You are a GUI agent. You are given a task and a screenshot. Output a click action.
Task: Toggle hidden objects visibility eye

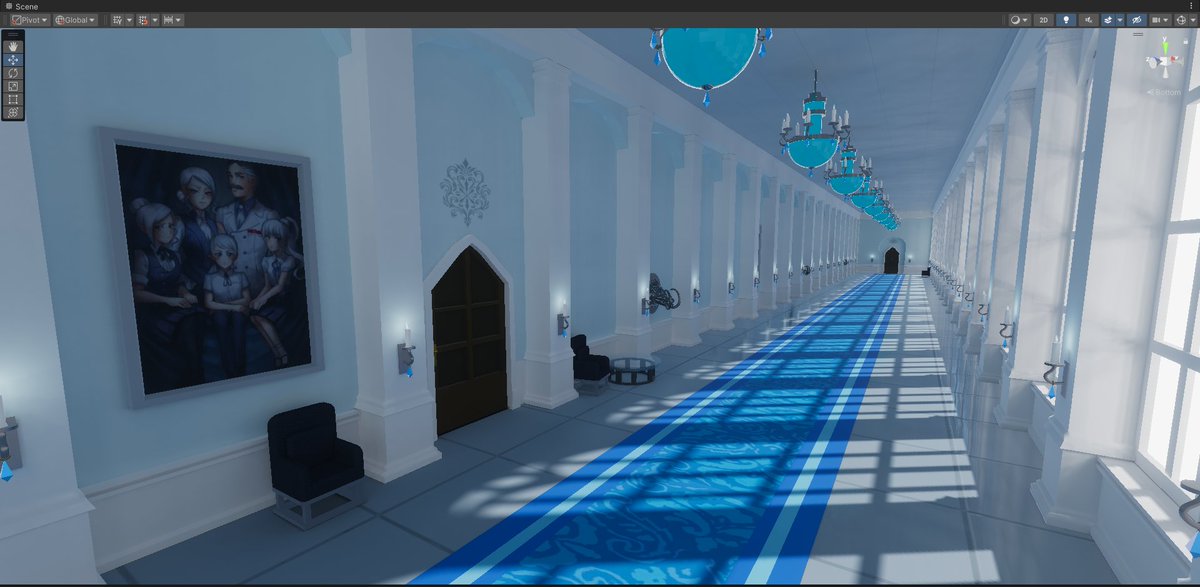(1137, 20)
